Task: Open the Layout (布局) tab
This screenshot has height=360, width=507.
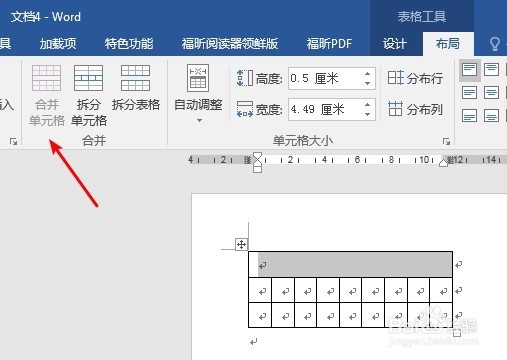Action: pyautogui.click(x=448, y=44)
